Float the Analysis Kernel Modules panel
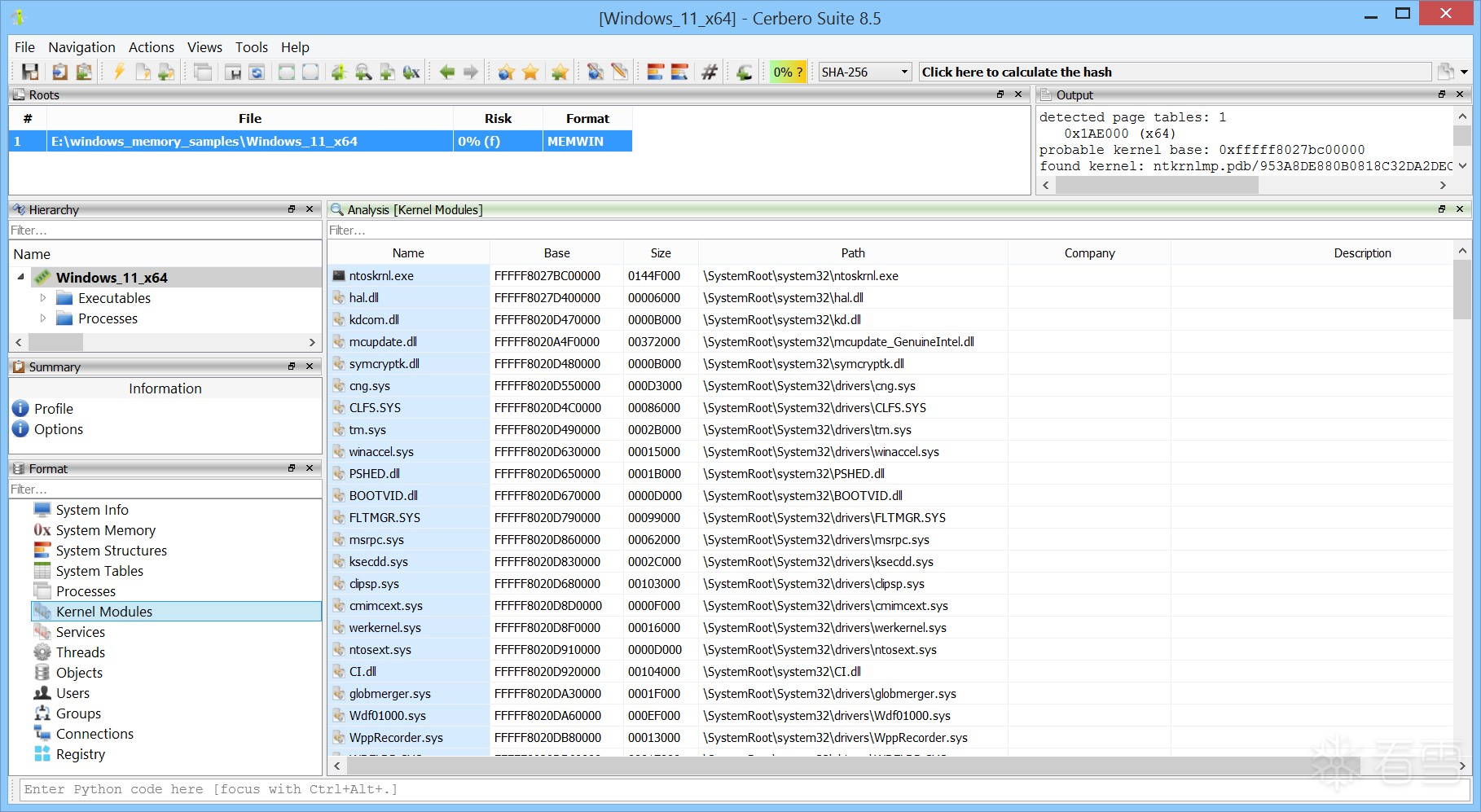Screen dimensions: 1481x812 (x=1442, y=209)
